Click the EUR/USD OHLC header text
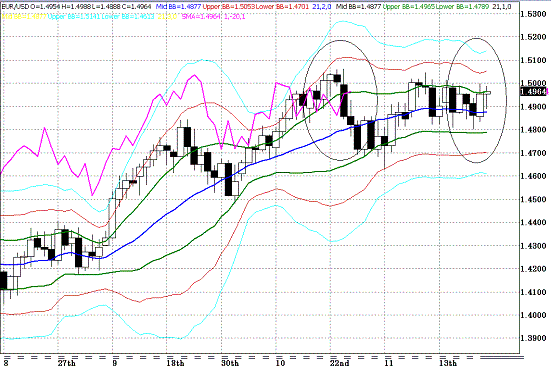 76,6
